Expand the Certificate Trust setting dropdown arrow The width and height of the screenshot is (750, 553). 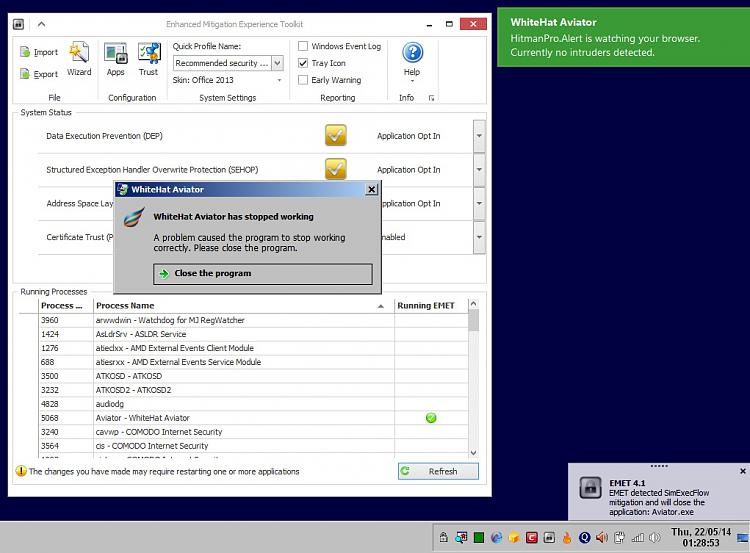(479, 237)
